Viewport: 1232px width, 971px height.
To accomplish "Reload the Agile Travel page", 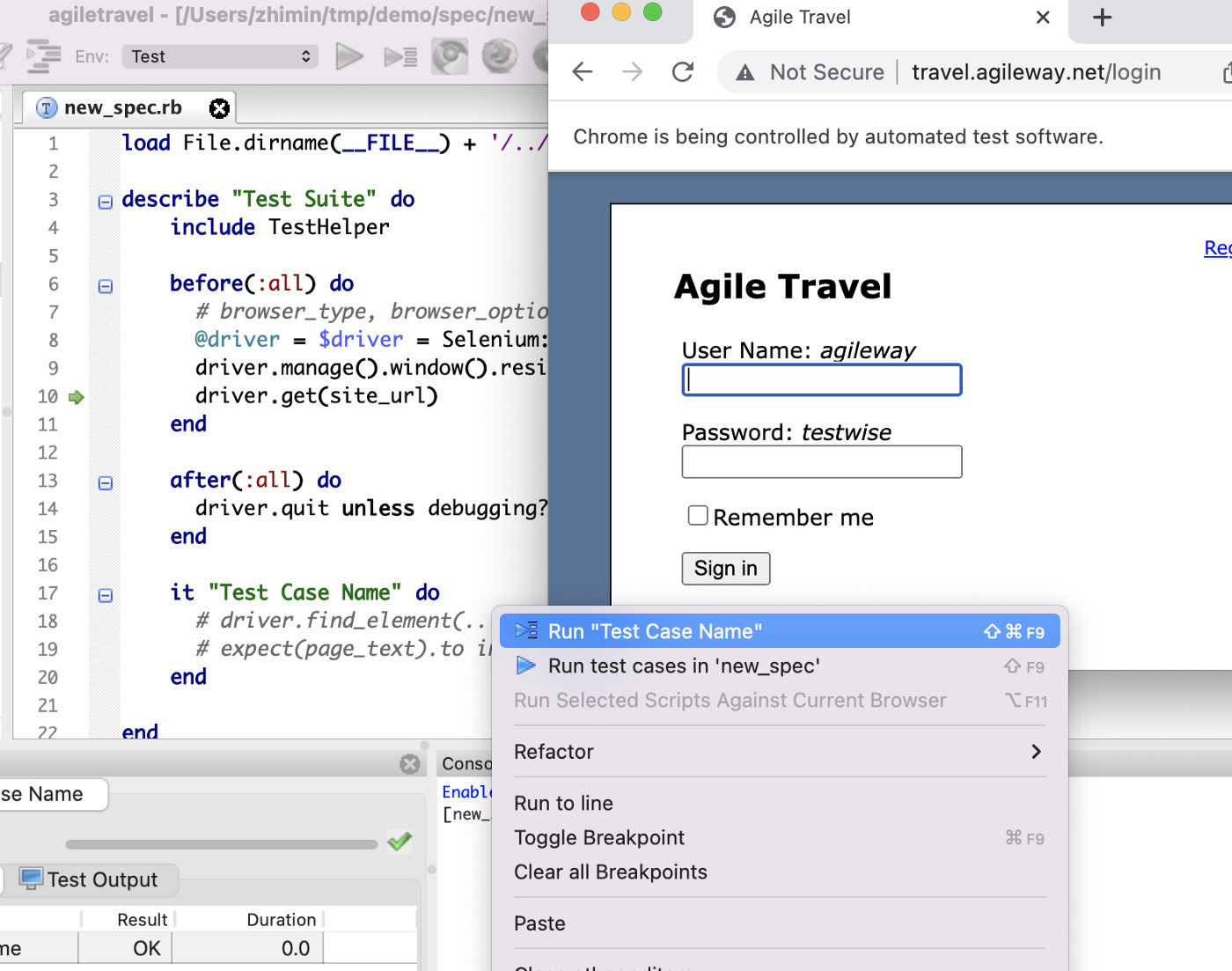I will point(683,72).
